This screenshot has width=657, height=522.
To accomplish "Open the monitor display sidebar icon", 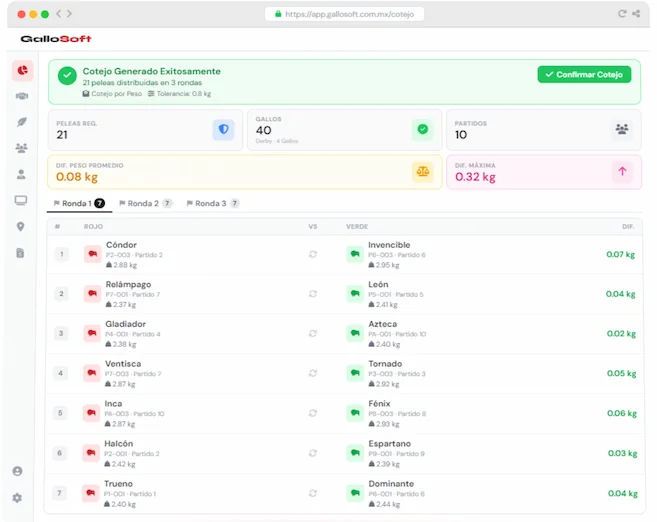I will (x=21, y=200).
